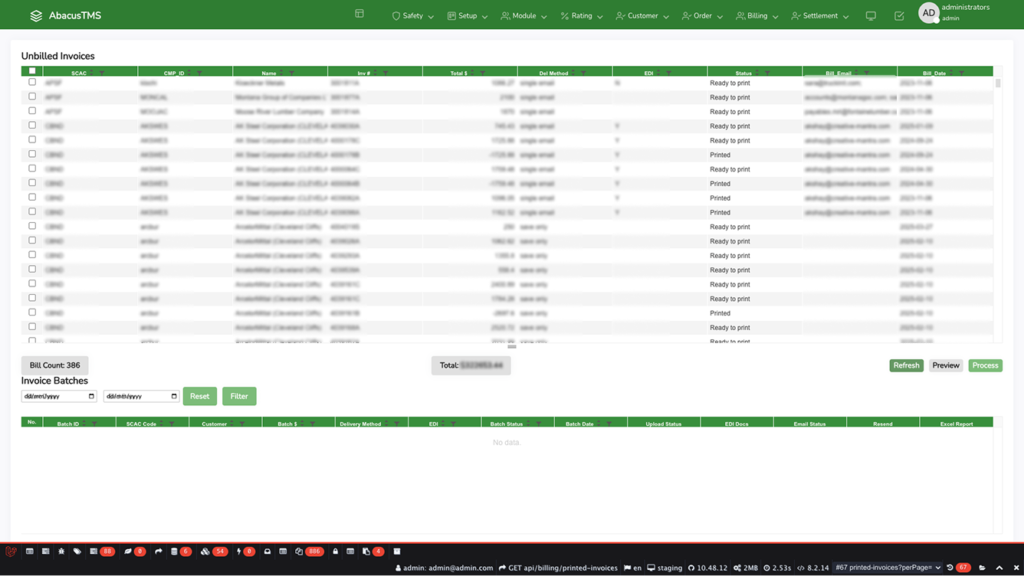Screen dimensions: 1024x576
Task: Open the Customer menu
Action: 642,16
